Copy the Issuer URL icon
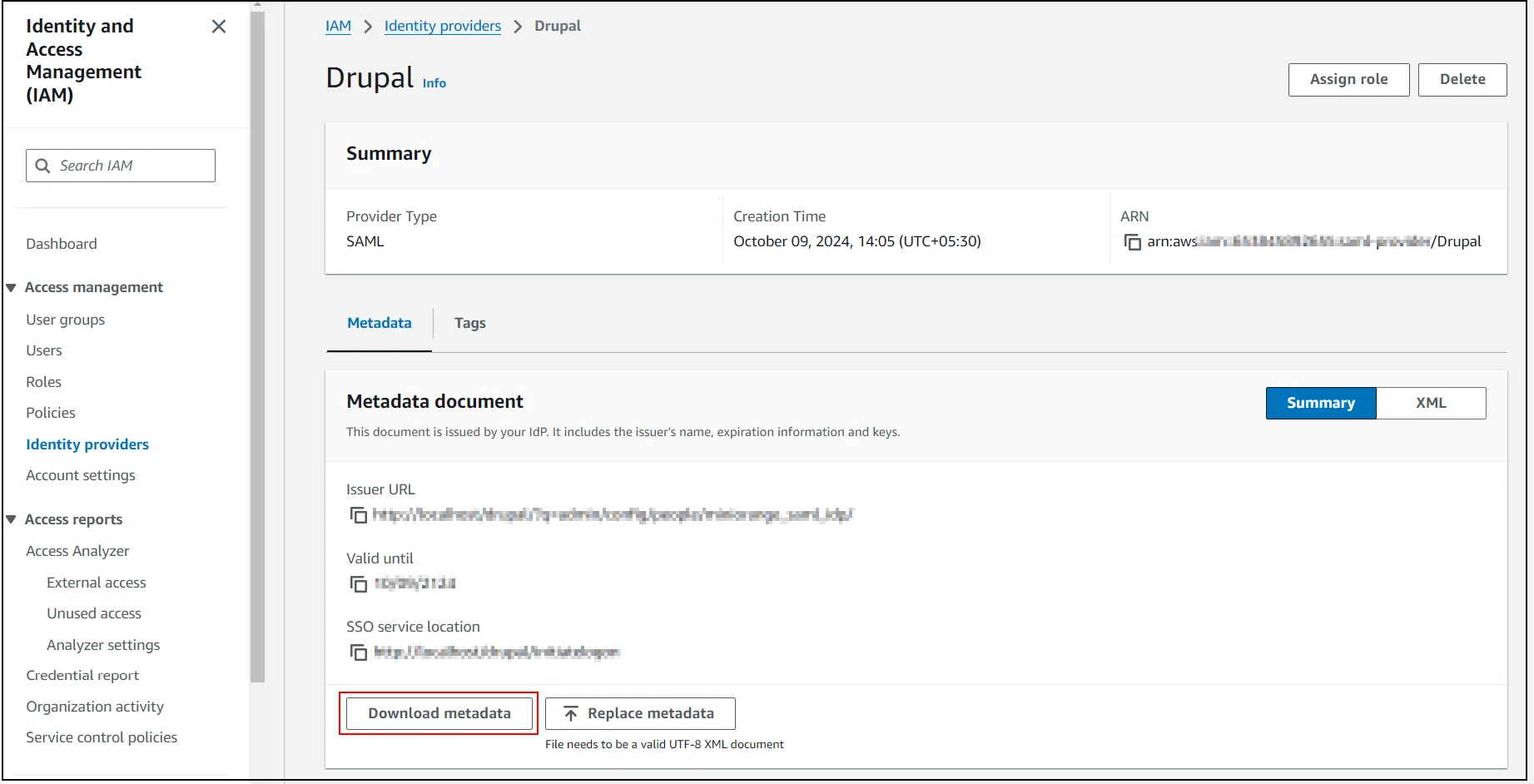The width and height of the screenshot is (1534, 784). click(359, 515)
